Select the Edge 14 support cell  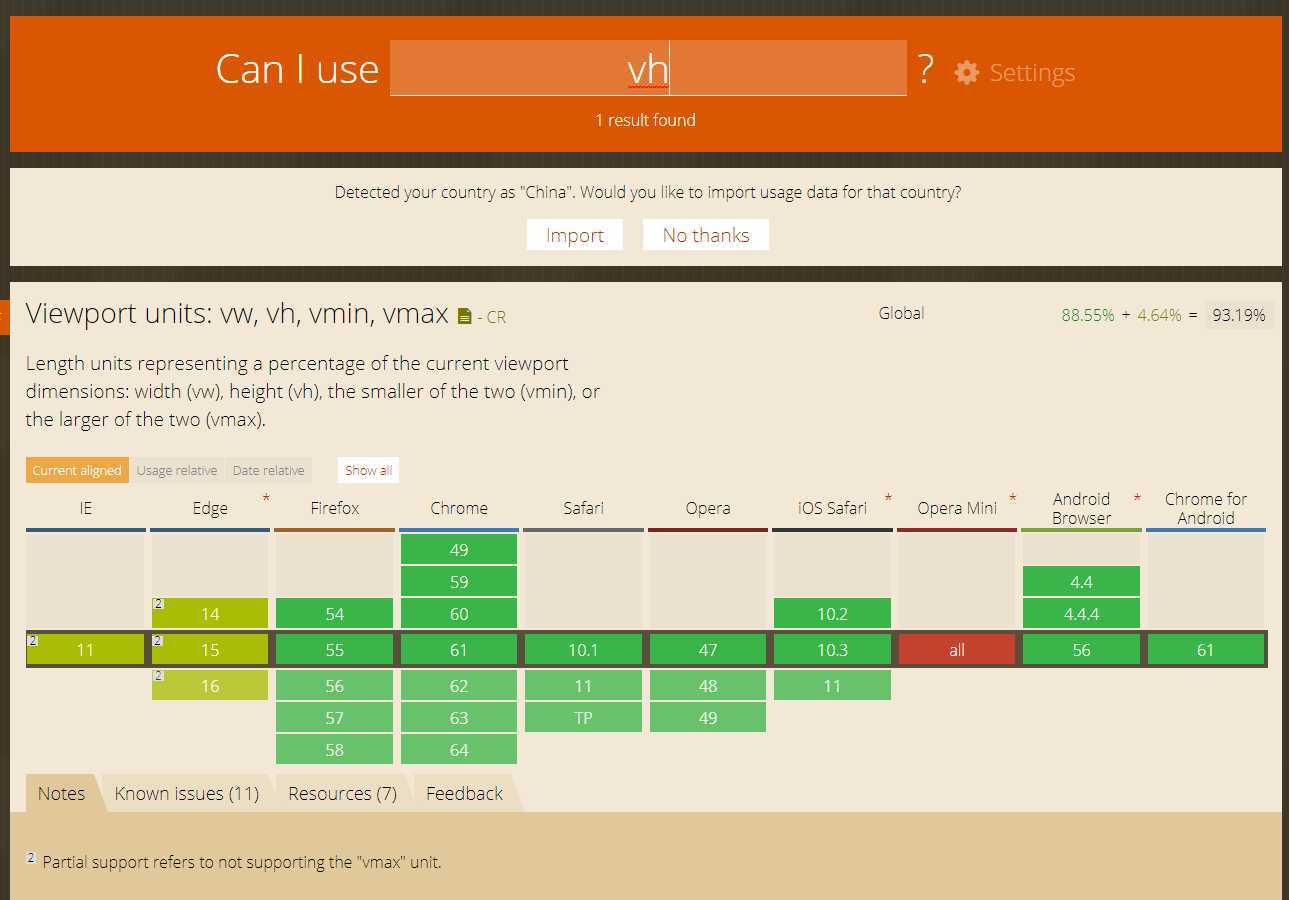click(x=210, y=614)
